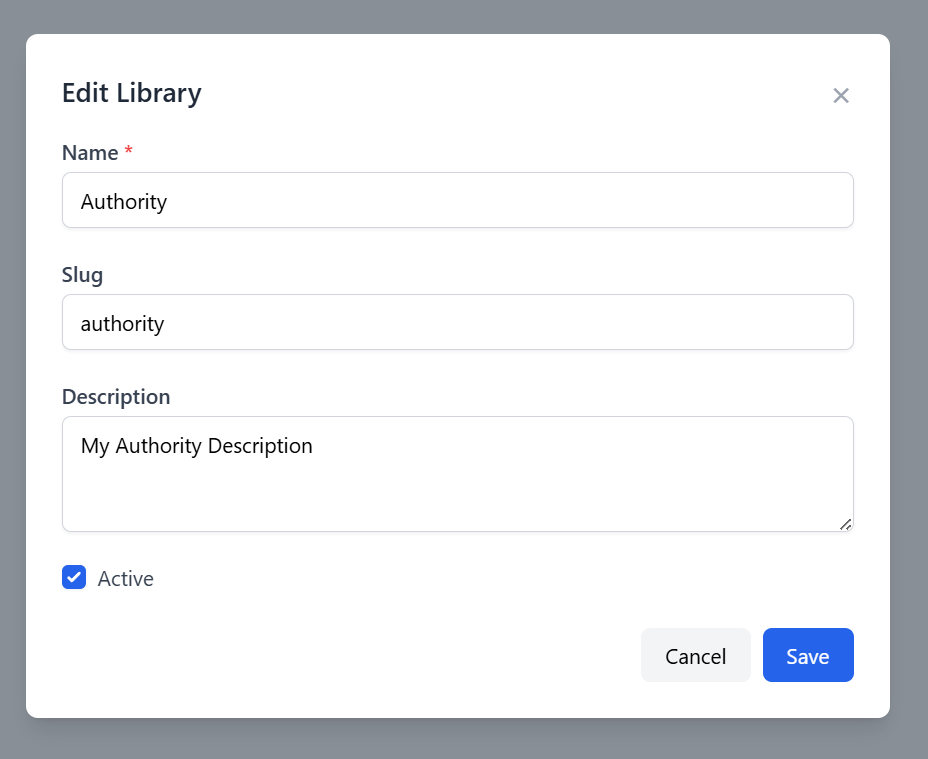
Task: Click the Name field label
Action: [89, 153]
